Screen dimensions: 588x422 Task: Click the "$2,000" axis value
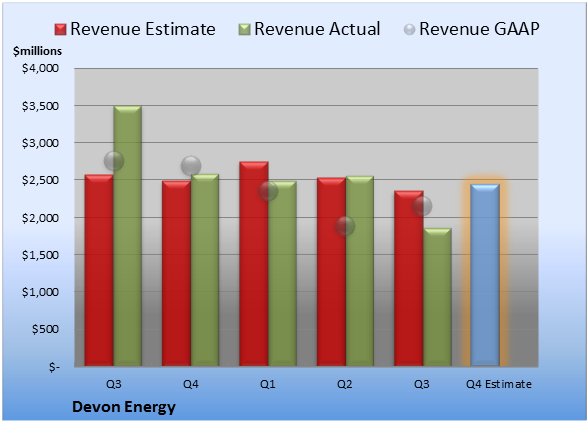click(x=40, y=218)
